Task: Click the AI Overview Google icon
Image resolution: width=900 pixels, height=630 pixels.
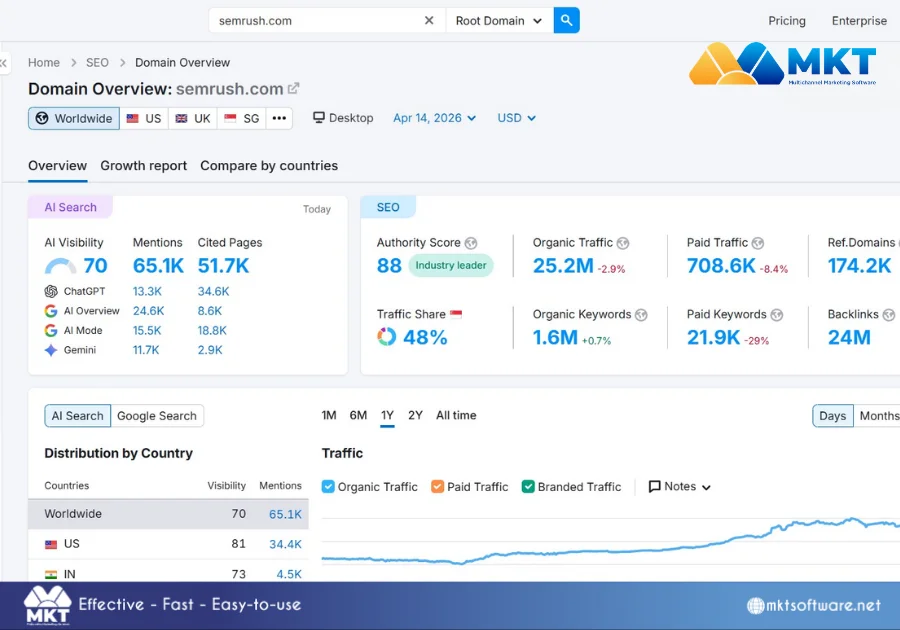Action: (51, 311)
